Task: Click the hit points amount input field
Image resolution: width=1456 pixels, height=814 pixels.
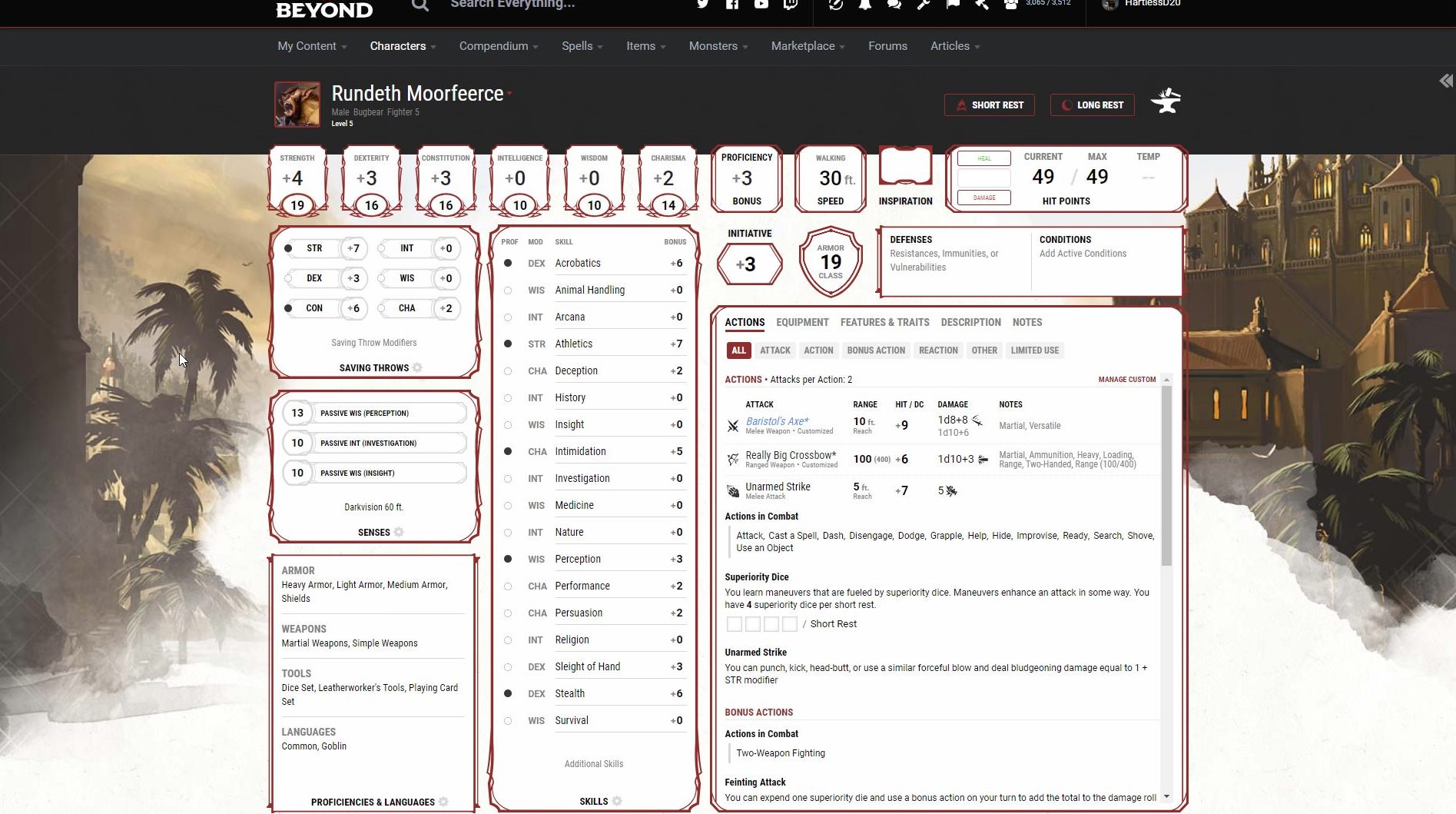Action: [983, 178]
